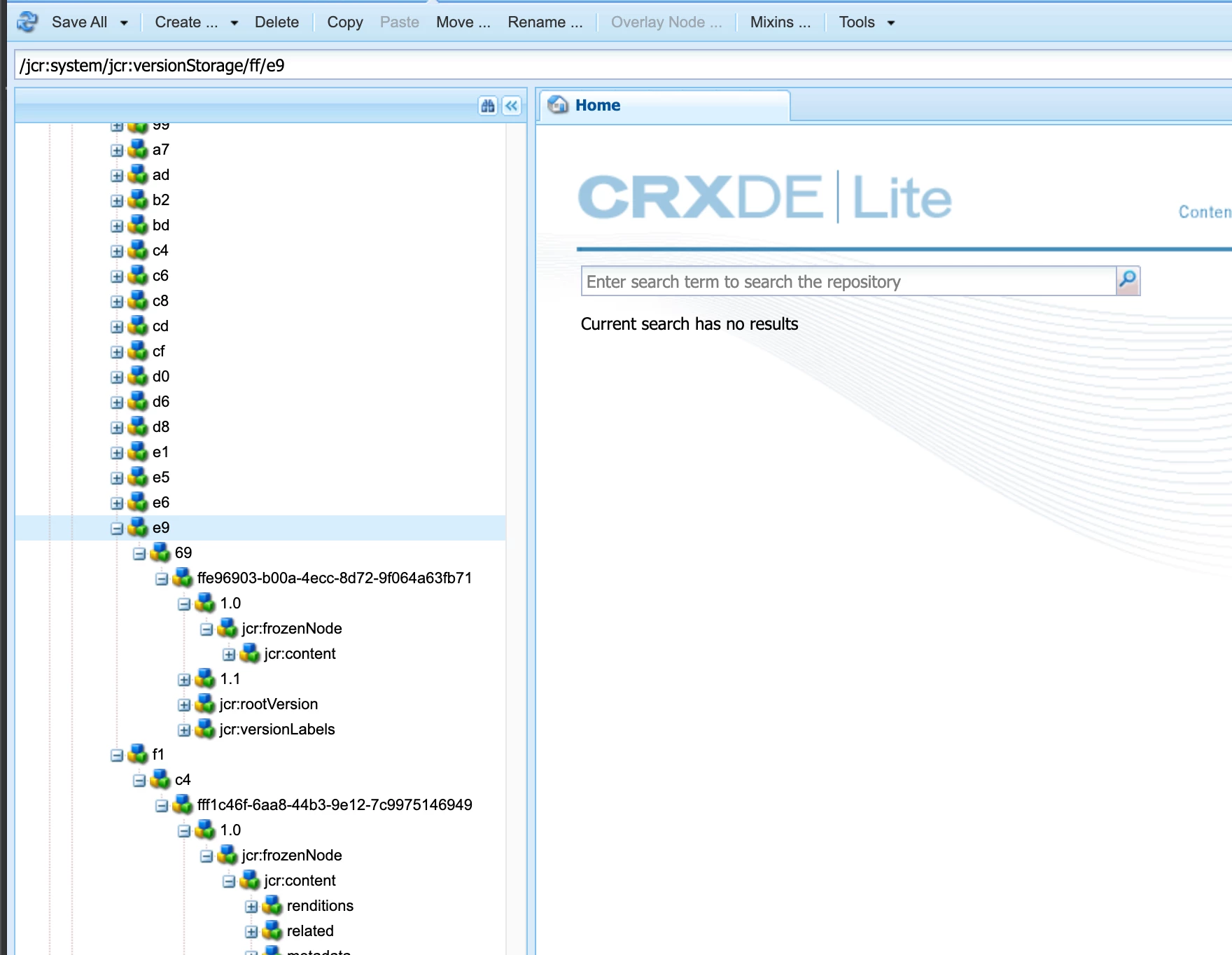Click Delete in the toolbar
The width and height of the screenshot is (1232, 955).
(276, 22)
